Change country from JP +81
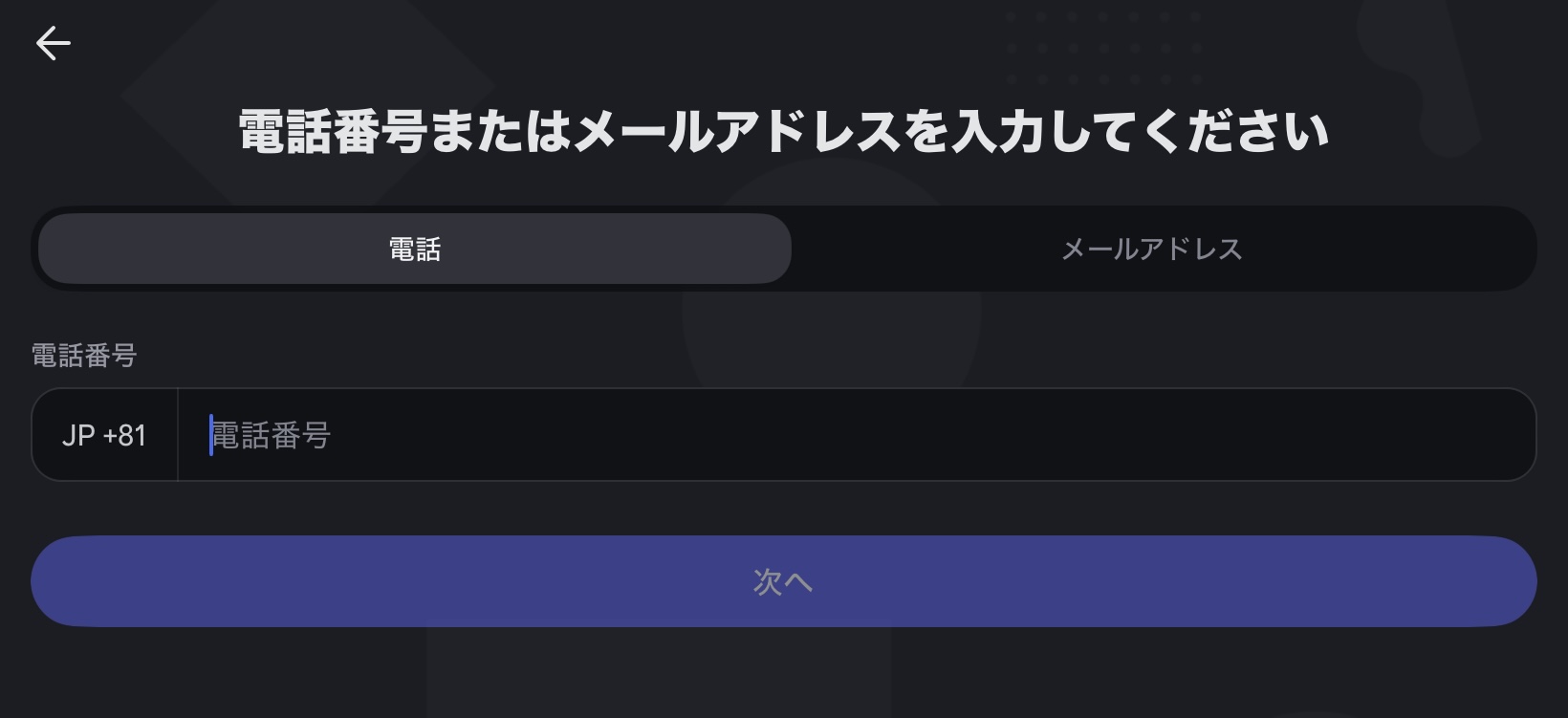 (104, 435)
